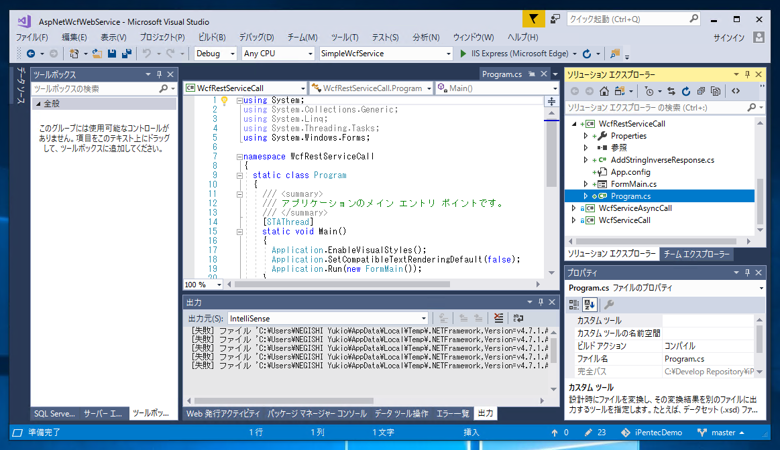The height and width of the screenshot is (450, 780).
Task: Click Categorized view icon in Properties panel
Action: 574,305
